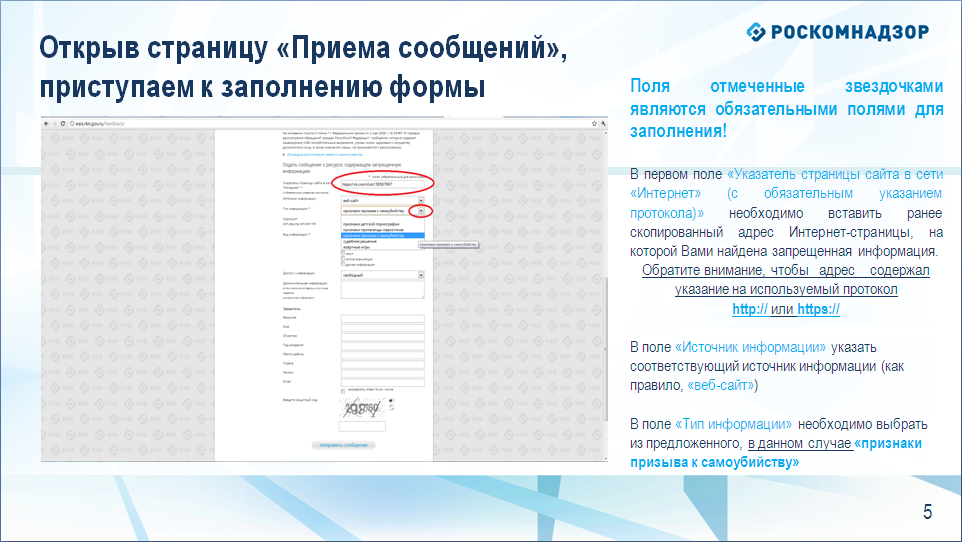Click the «Тип информации» highlighted text
Screen dimensions: 962x542
point(733,424)
